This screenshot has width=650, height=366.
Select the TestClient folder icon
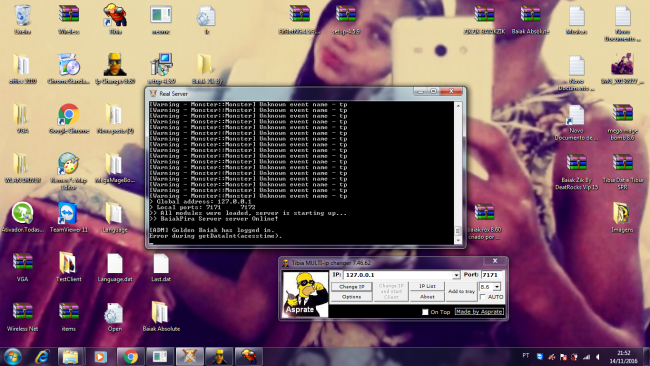(69, 267)
